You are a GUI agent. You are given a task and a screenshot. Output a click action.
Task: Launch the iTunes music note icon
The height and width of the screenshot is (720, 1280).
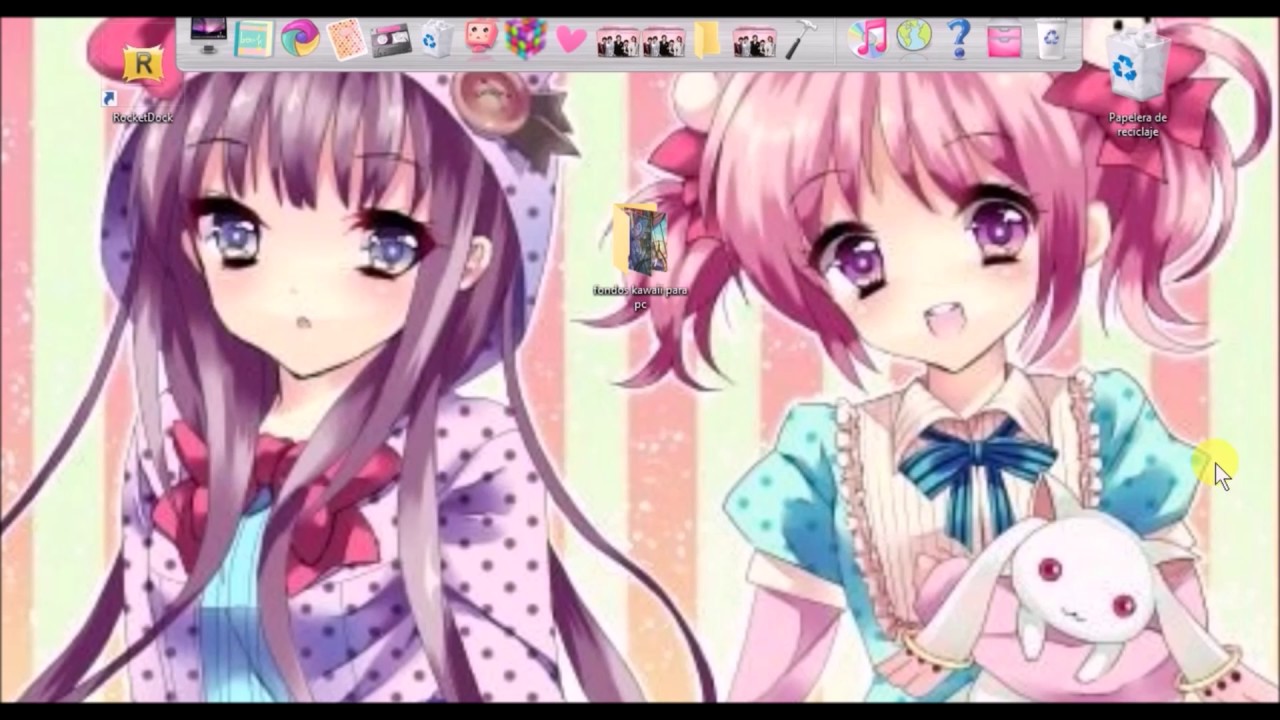(x=868, y=39)
